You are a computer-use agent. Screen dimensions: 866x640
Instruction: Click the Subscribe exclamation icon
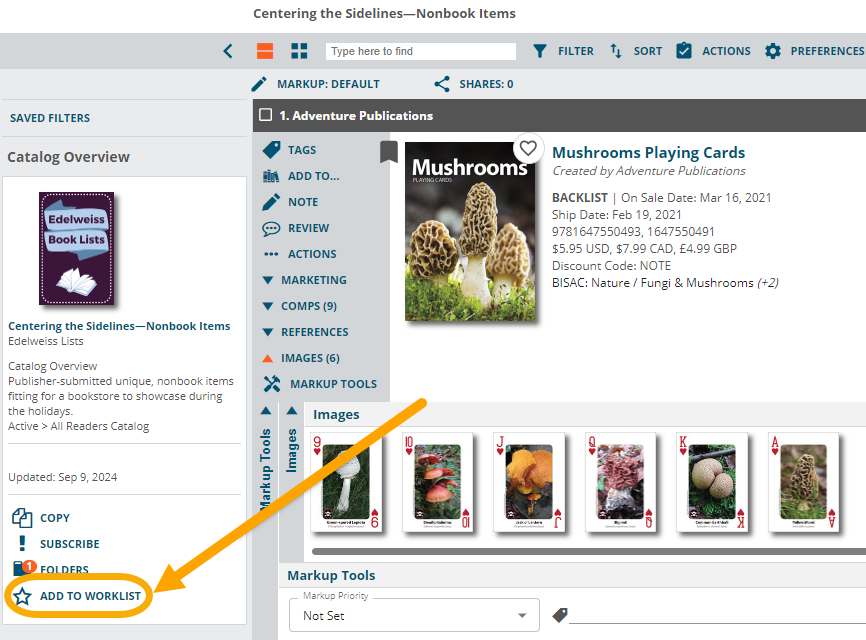(22, 544)
